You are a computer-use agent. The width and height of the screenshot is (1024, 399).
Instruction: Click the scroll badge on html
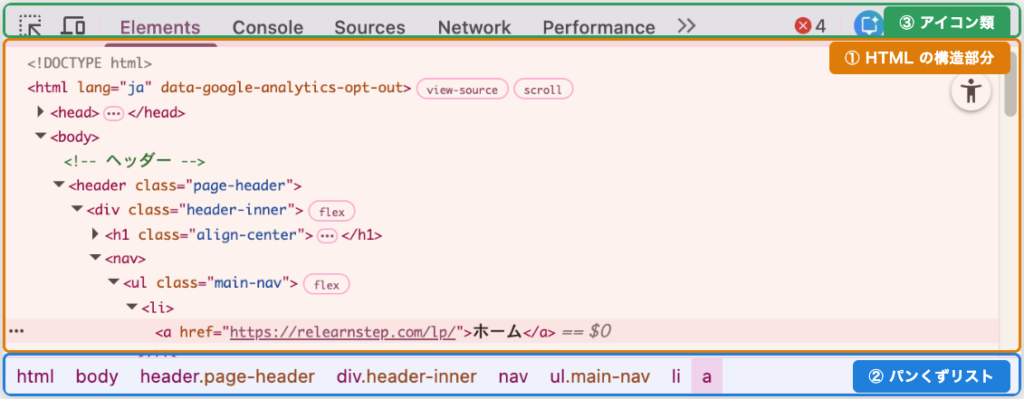click(543, 89)
